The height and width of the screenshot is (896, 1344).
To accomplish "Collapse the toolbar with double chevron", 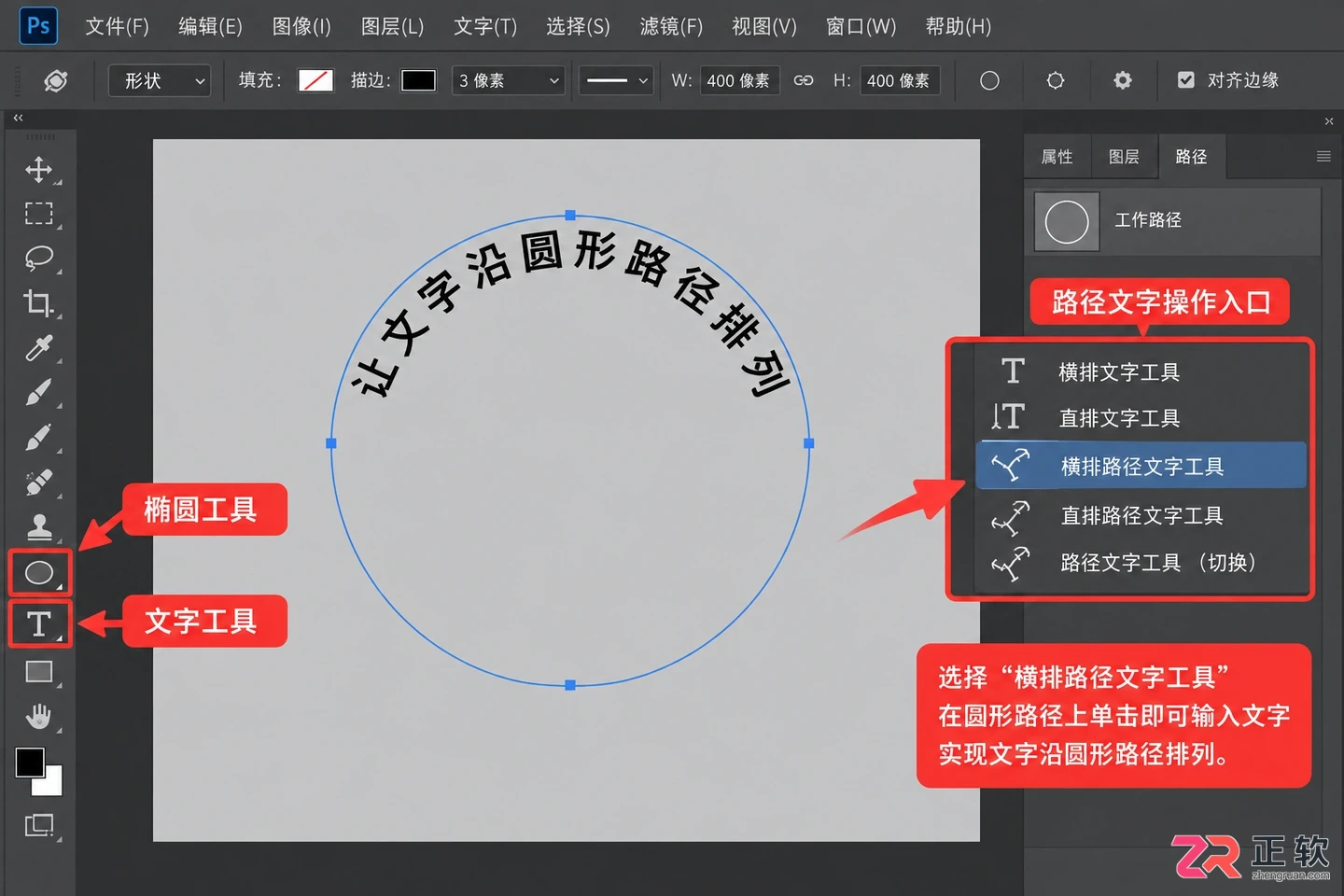I will coord(18,118).
